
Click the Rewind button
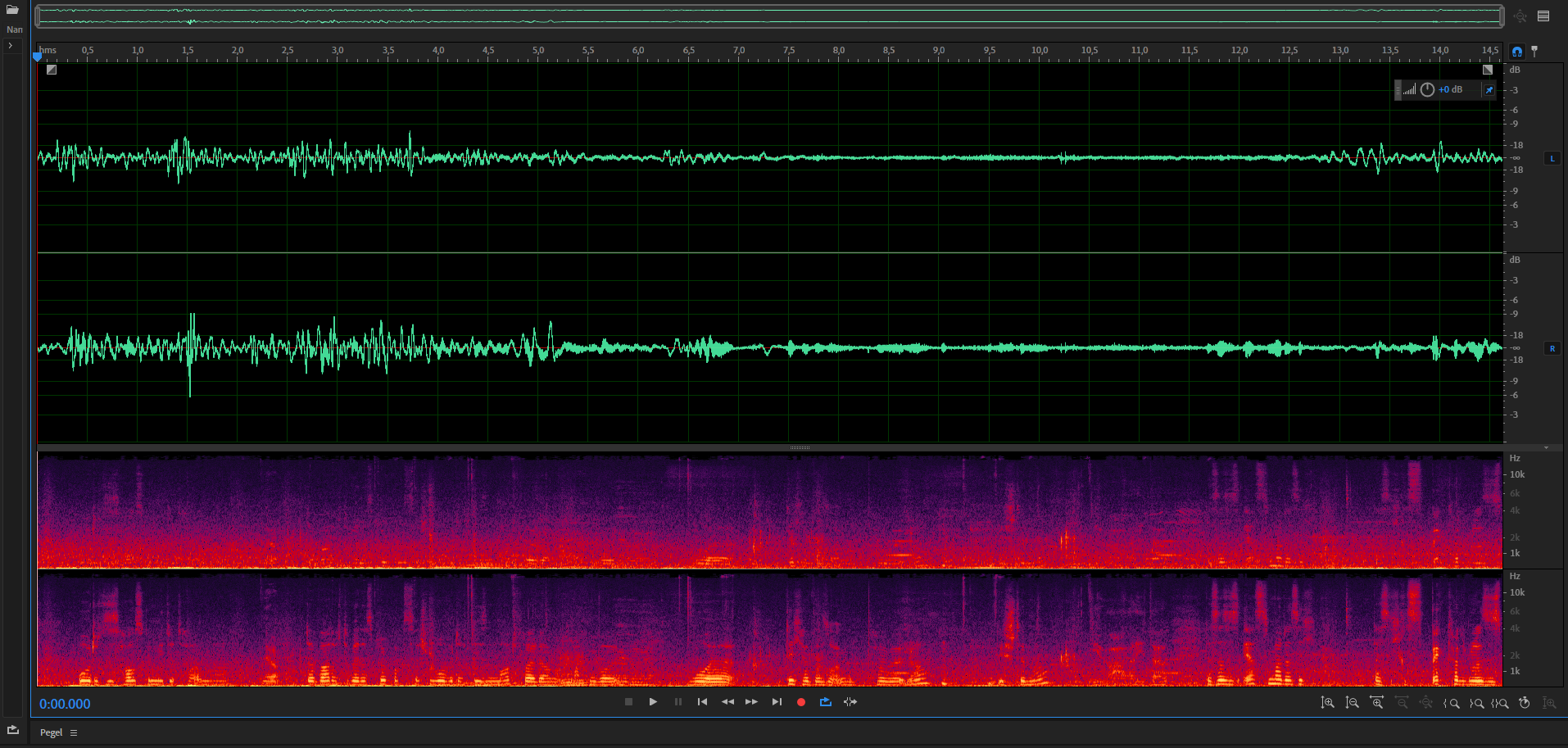coord(727,702)
